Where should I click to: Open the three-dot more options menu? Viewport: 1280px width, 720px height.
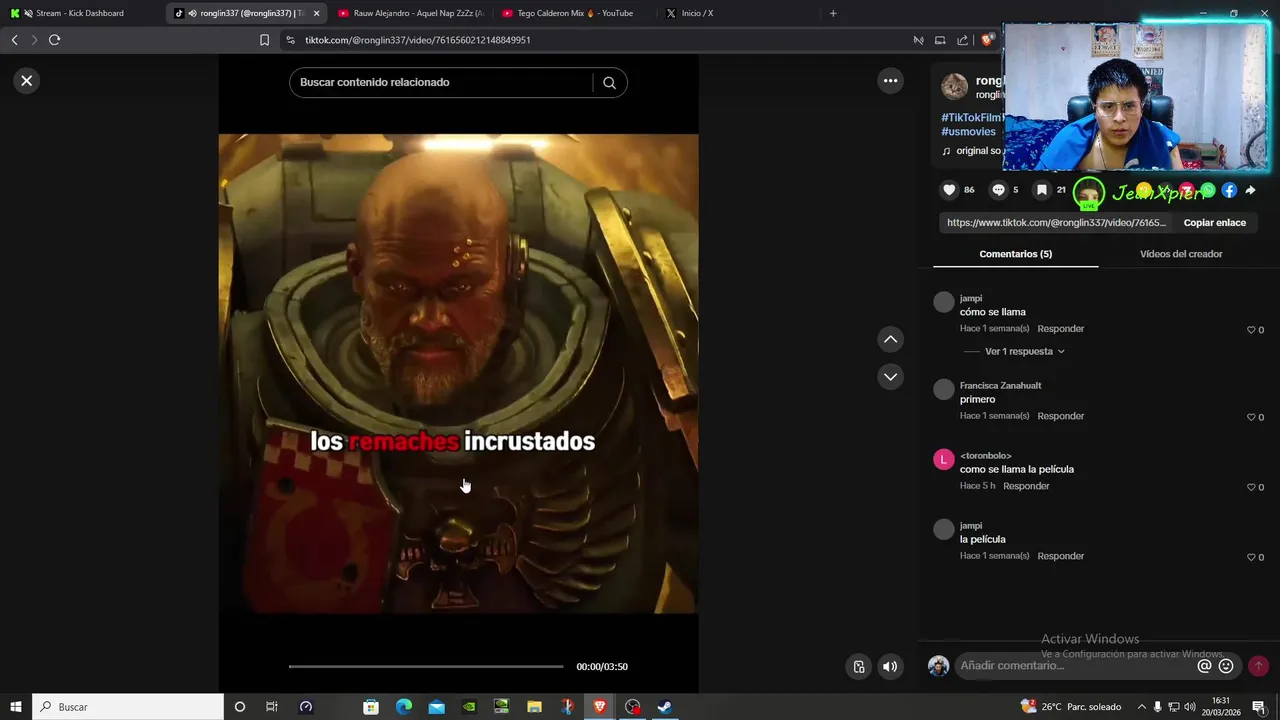point(890,81)
